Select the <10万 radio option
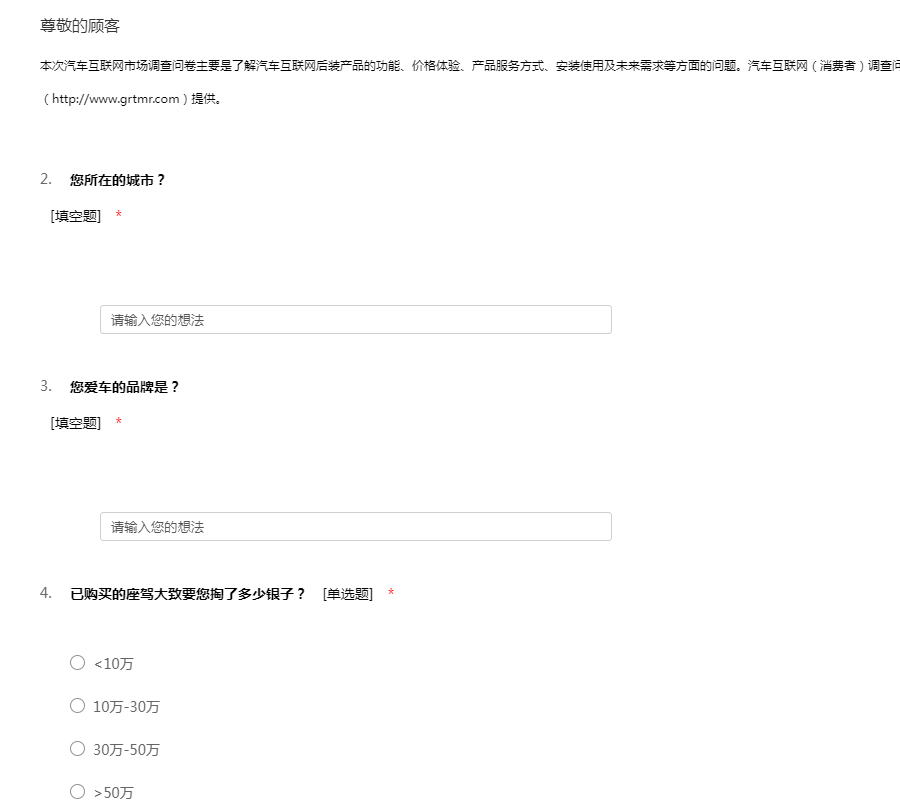900x800 pixels. pos(78,662)
